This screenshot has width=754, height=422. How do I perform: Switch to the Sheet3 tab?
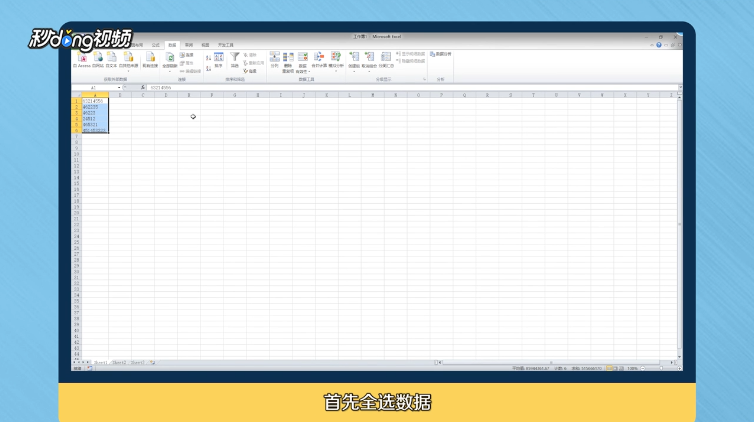click(x=138, y=363)
